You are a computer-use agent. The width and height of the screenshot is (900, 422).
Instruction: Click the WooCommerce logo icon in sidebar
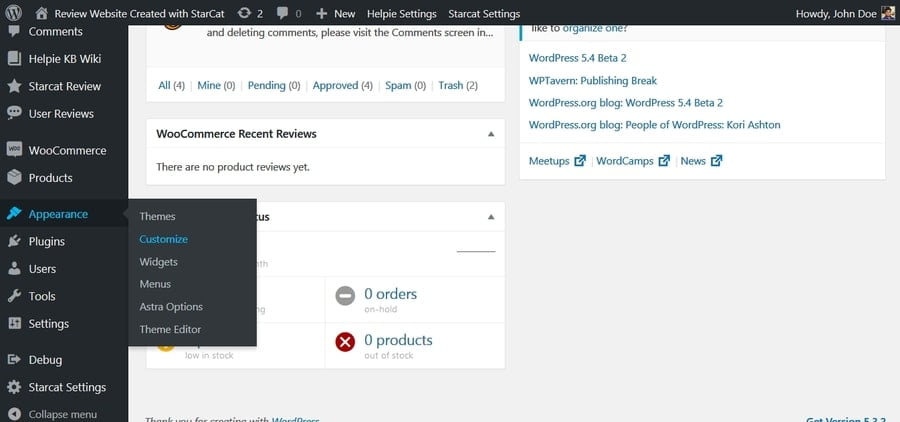(14, 150)
